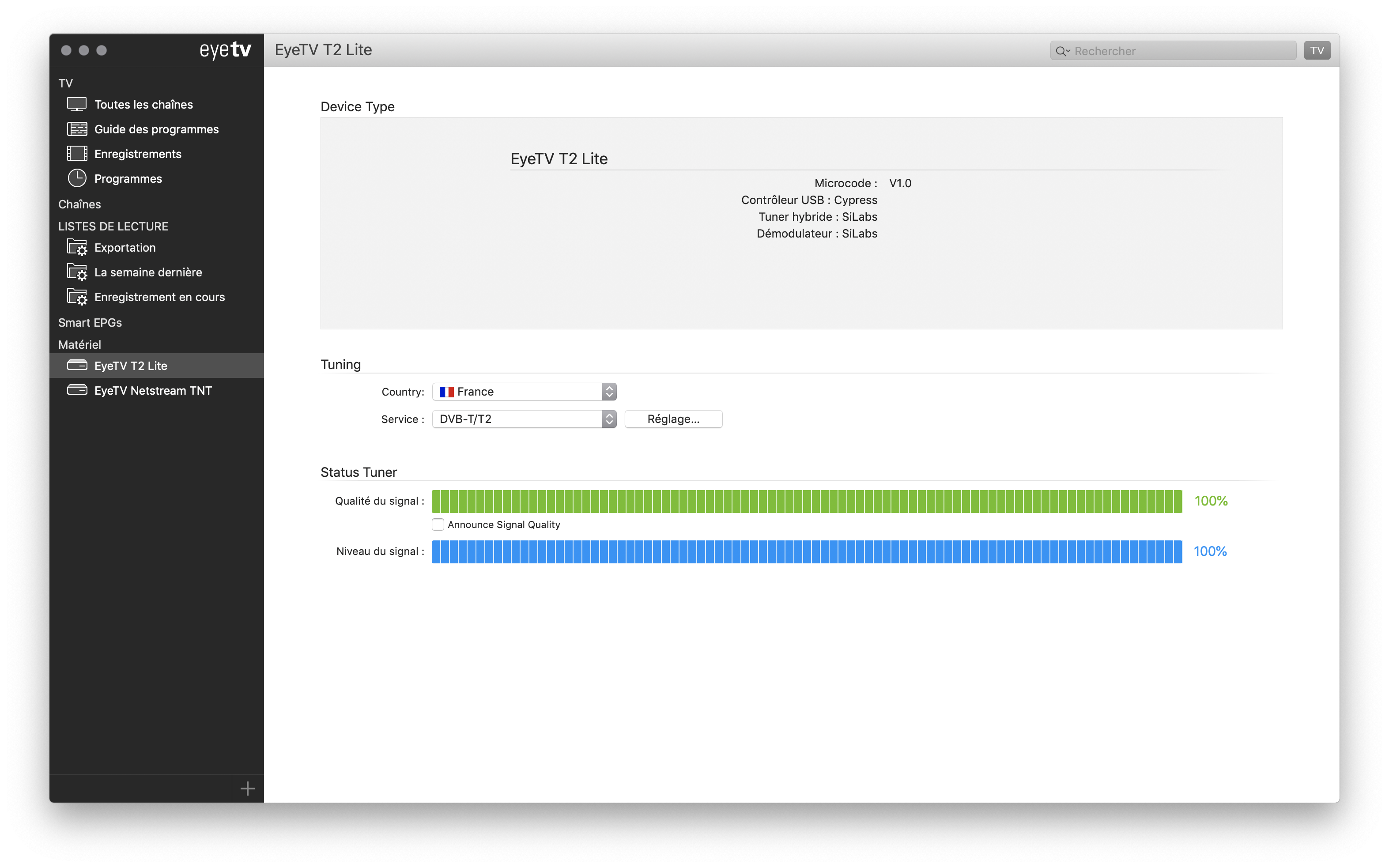Click the Matériel section header
Image resolution: width=1389 pixels, height=868 pixels.
(x=79, y=344)
